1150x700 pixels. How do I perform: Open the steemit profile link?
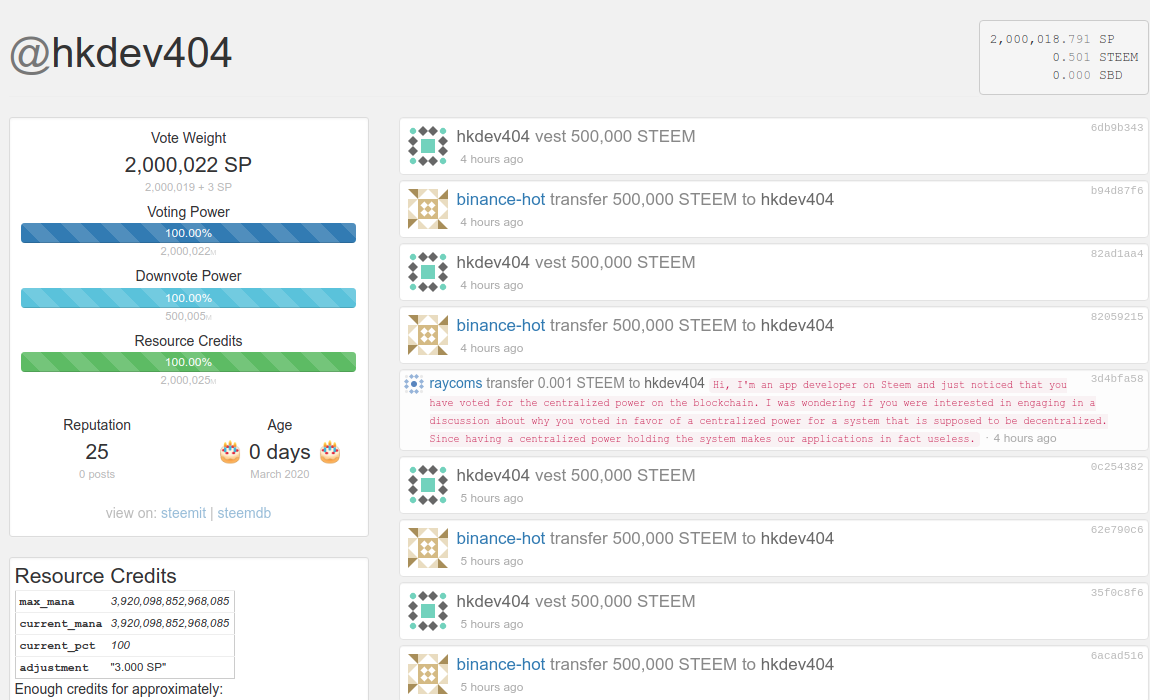(183, 513)
